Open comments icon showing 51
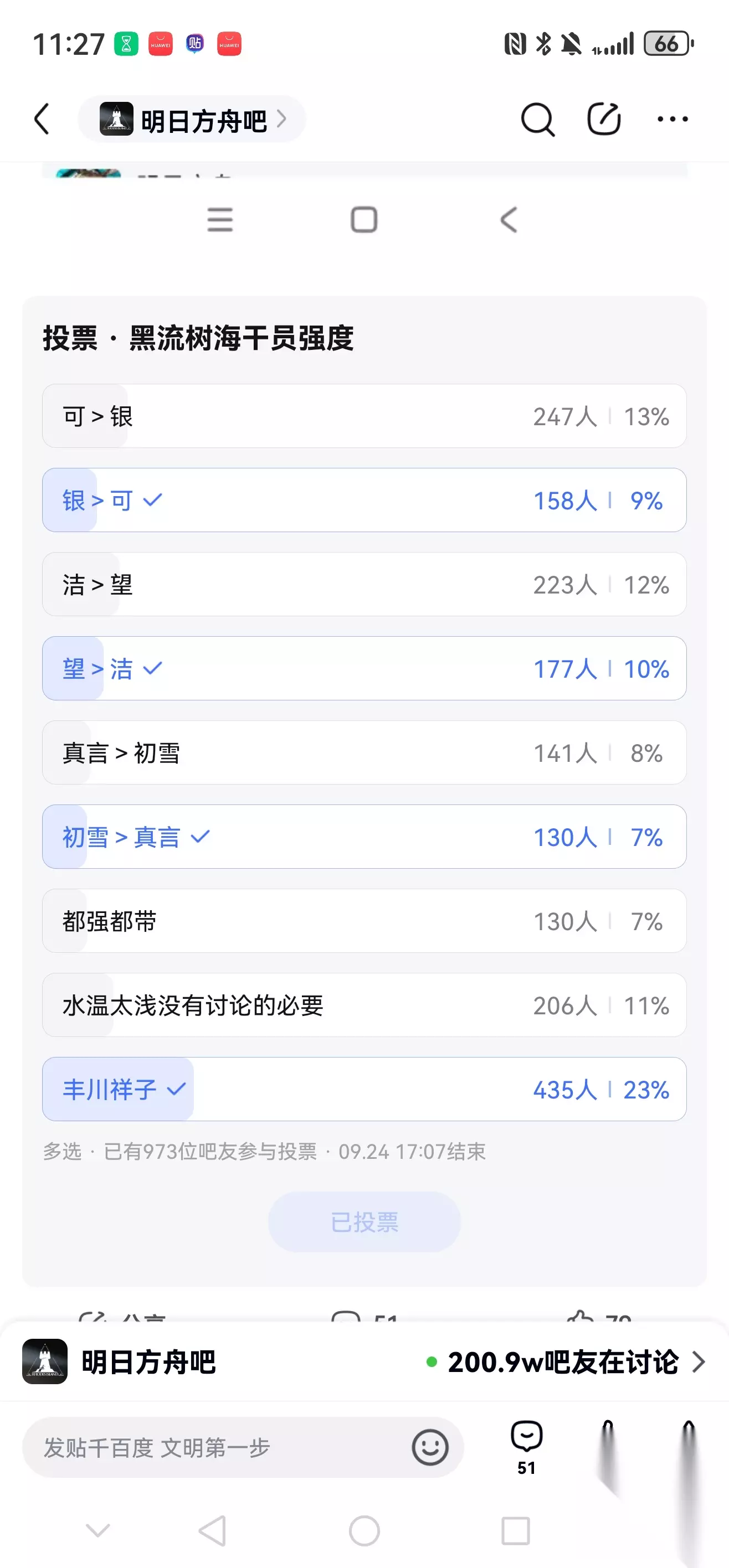The height and width of the screenshot is (1568, 729). (x=526, y=1447)
